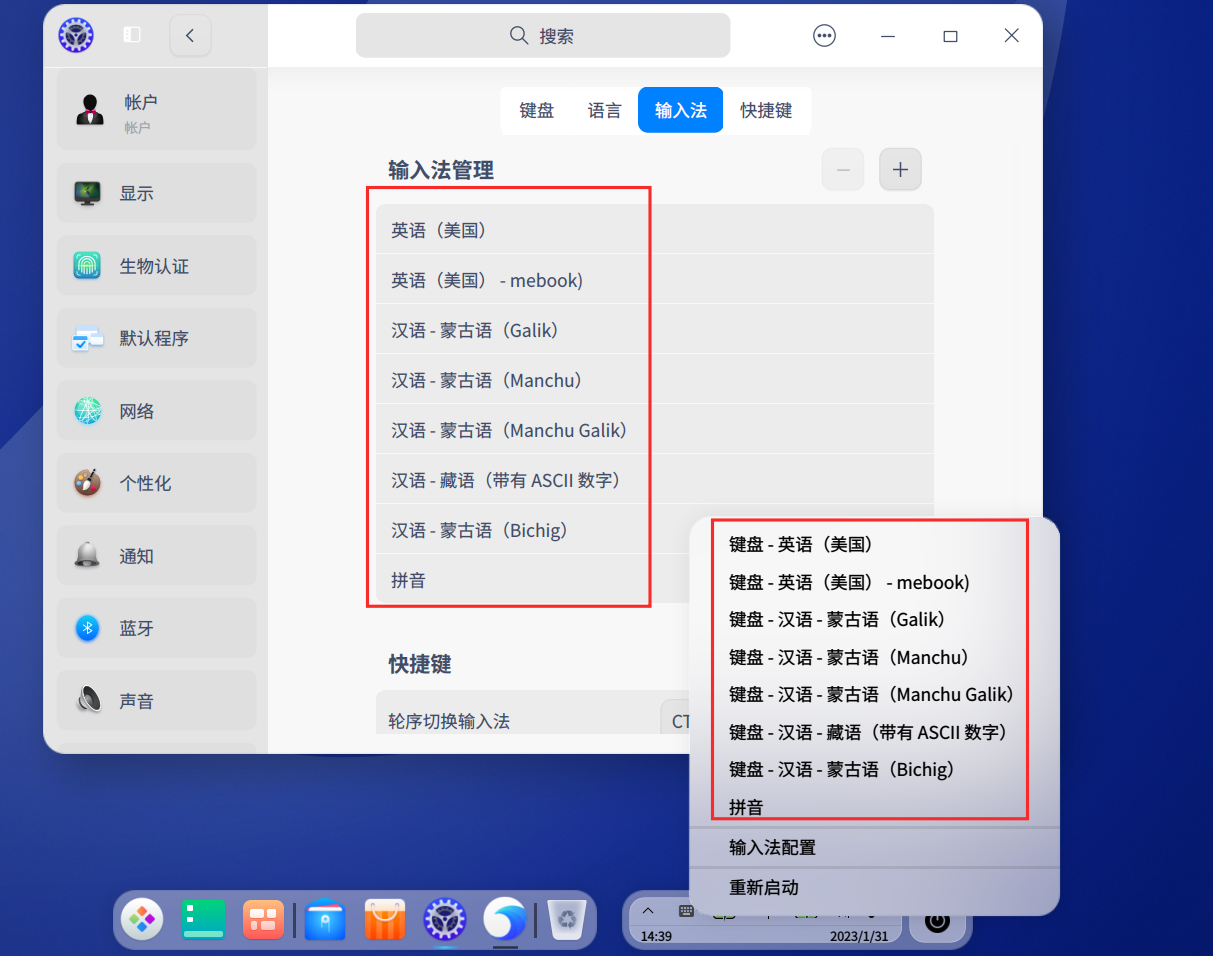This screenshot has height=956, width=1213.
Task: Click the + button to add input method
Action: coord(899,169)
